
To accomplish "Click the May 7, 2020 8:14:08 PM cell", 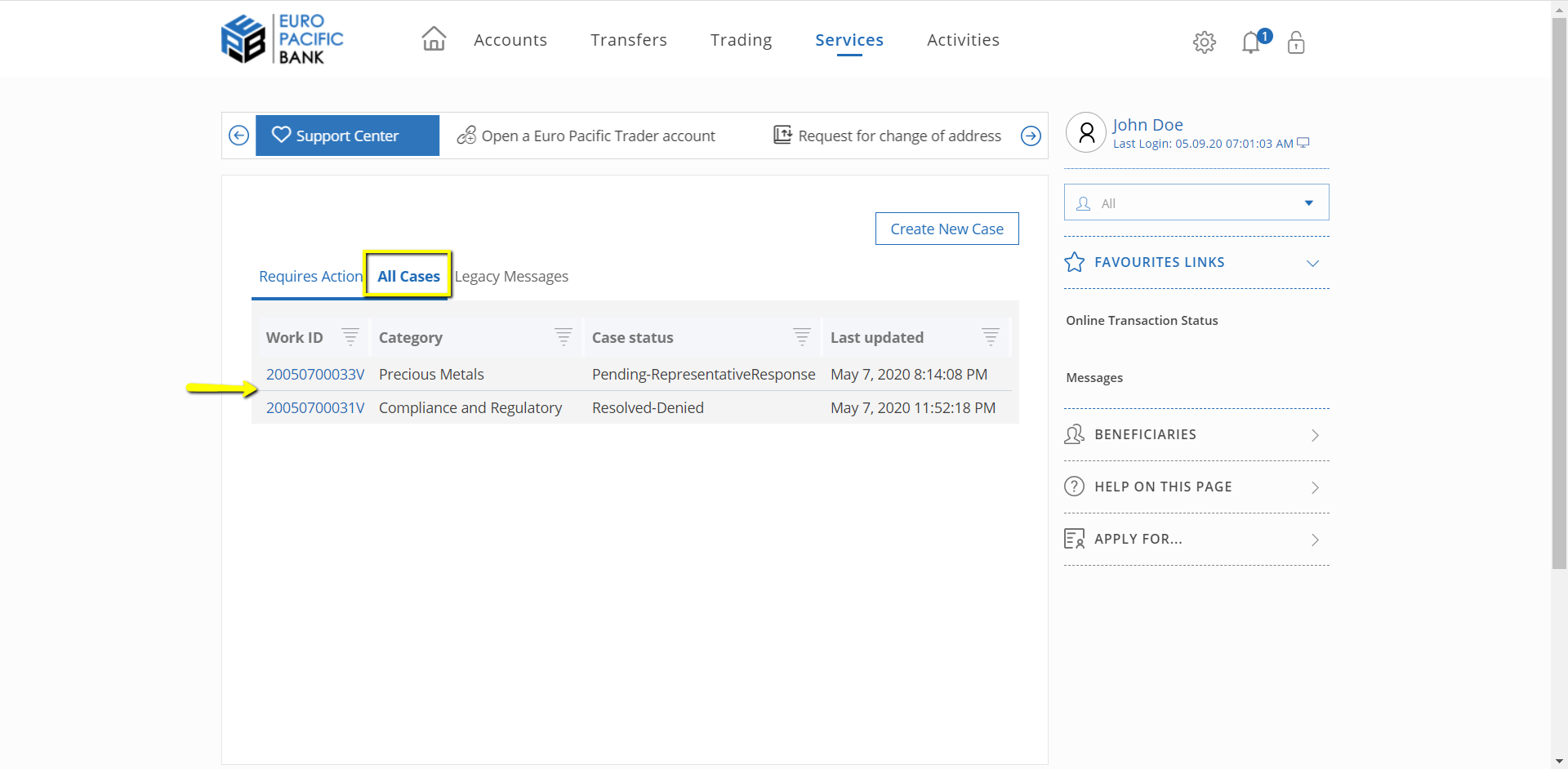I will pyautogui.click(x=909, y=375).
